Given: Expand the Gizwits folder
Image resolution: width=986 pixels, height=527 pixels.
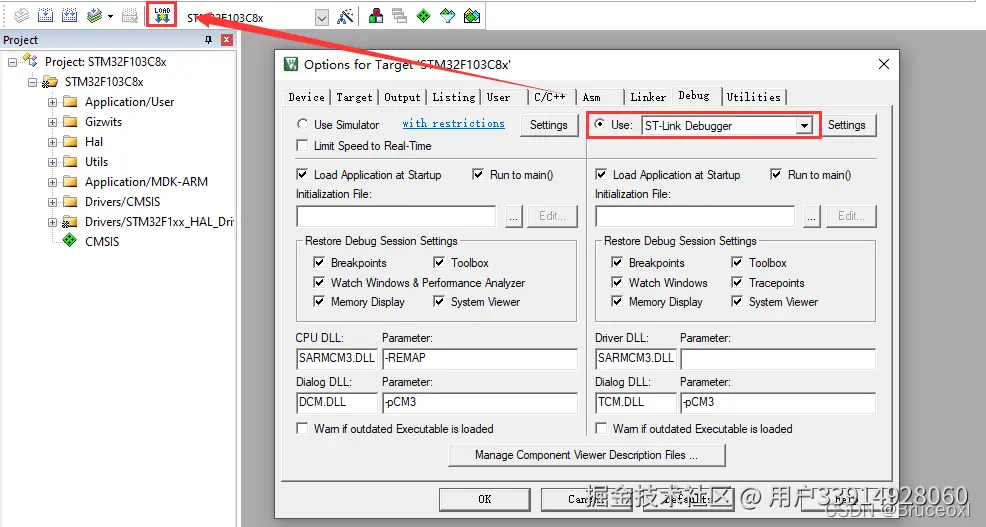Looking at the screenshot, I should click(x=52, y=122).
